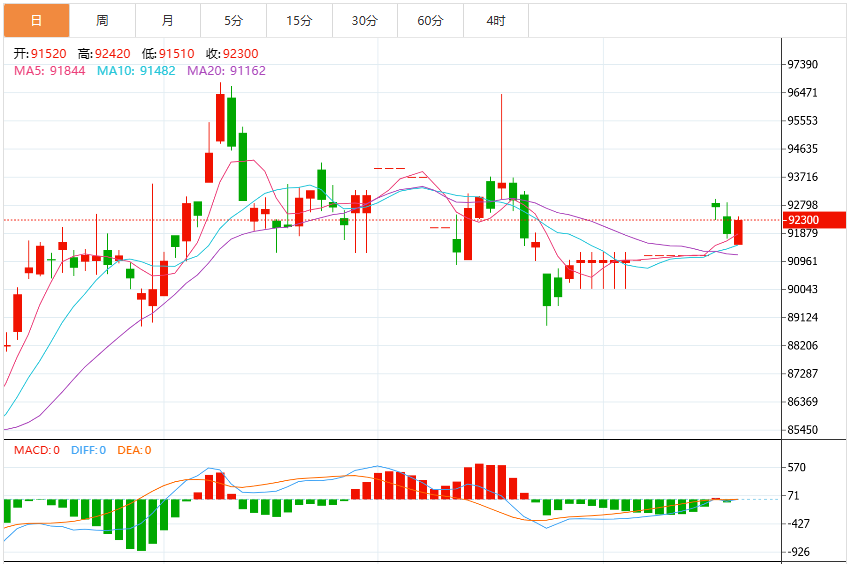The width and height of the screenshot is (852, 564).
Task: Click the 收:92300 closing price readout
Action: click(x=232, y=54)
